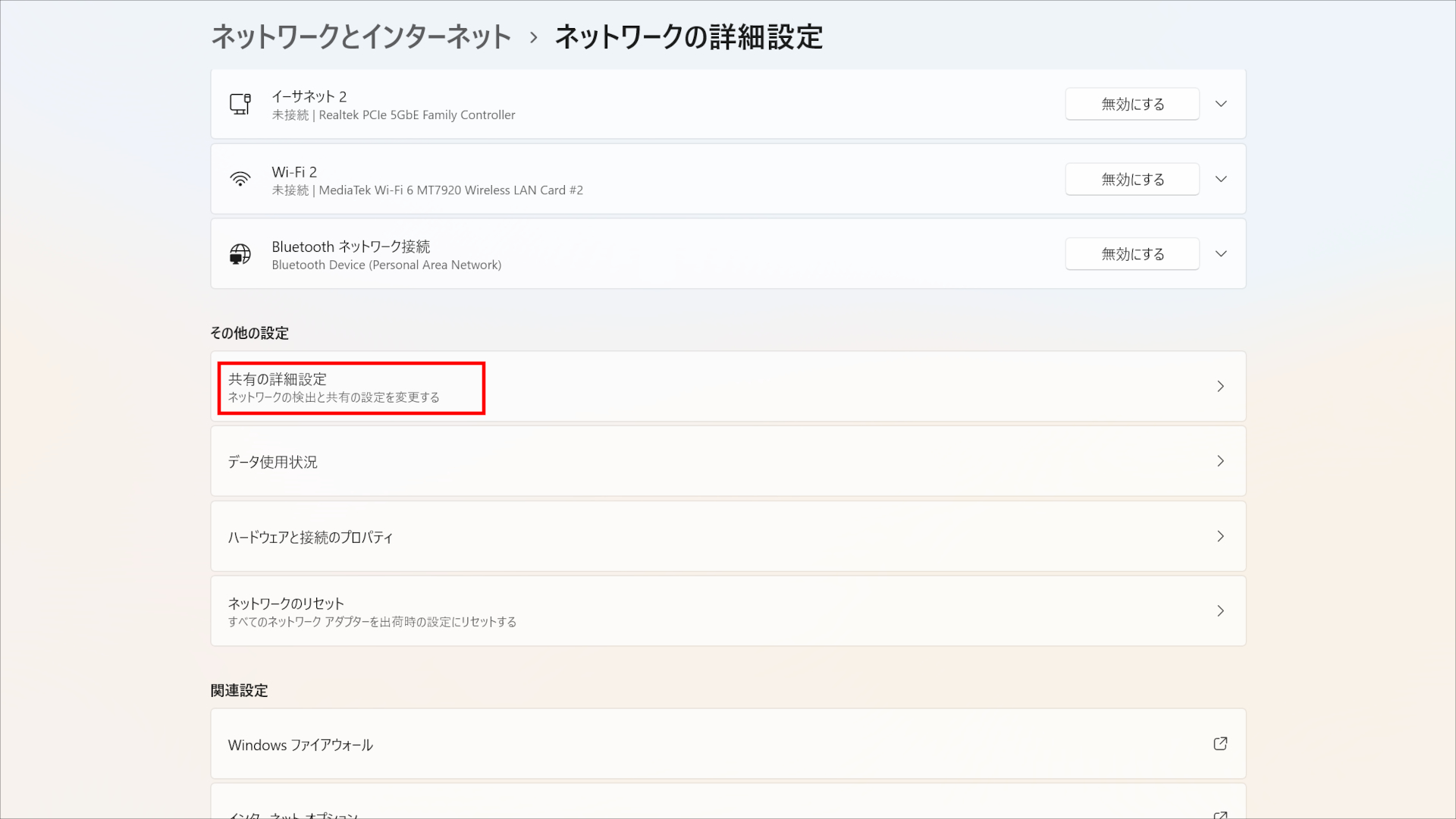Click the forward arrow on ネットワークのリセット
This screenshot has height=819, width=1456.
tap(1220, 610)
